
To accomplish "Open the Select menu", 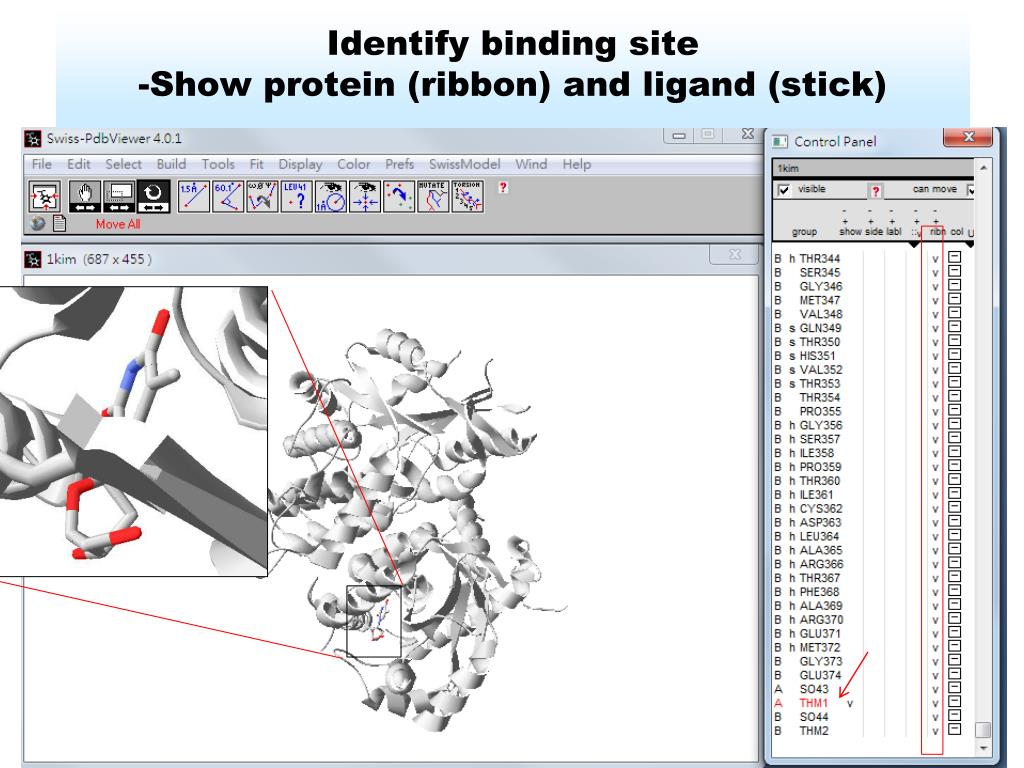I will 123,164.
